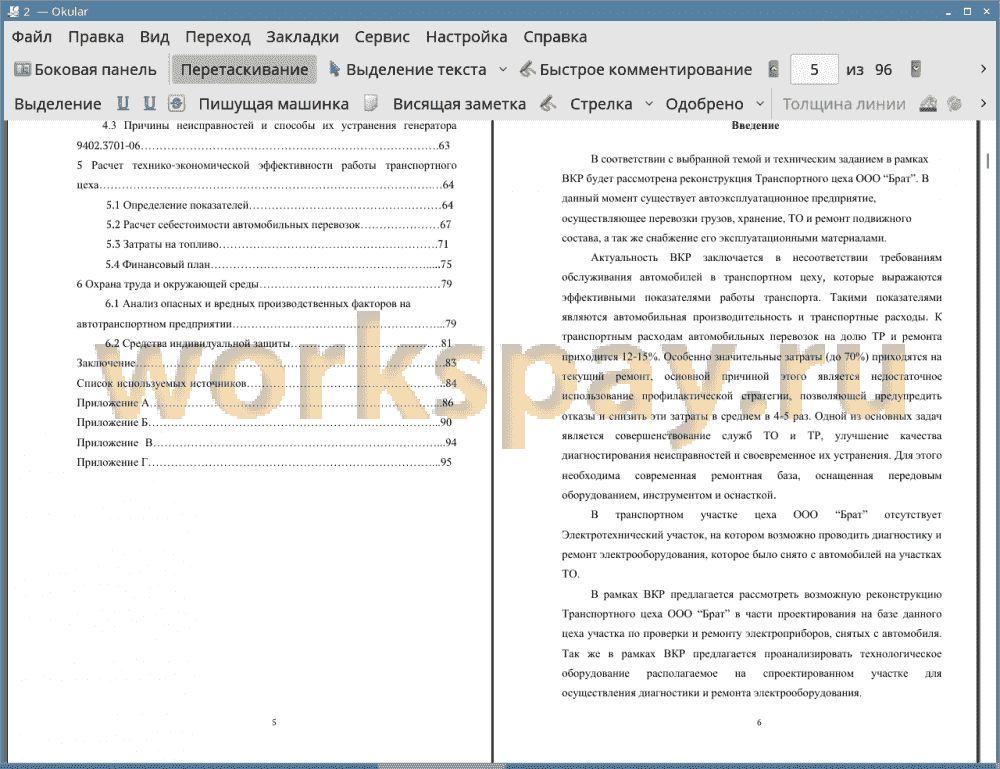Open the Правка menu

96,37
